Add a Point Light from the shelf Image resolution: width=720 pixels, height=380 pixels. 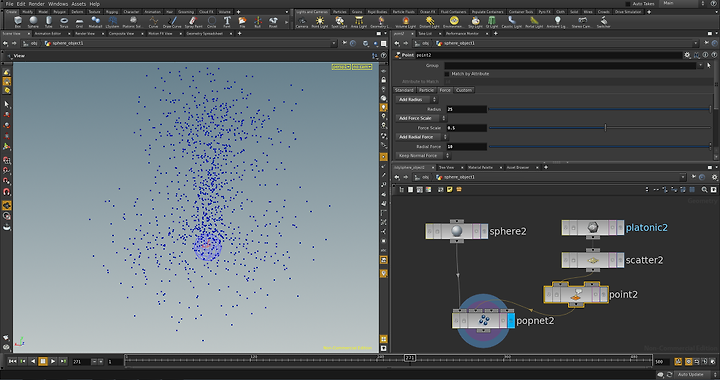point(320,22)
